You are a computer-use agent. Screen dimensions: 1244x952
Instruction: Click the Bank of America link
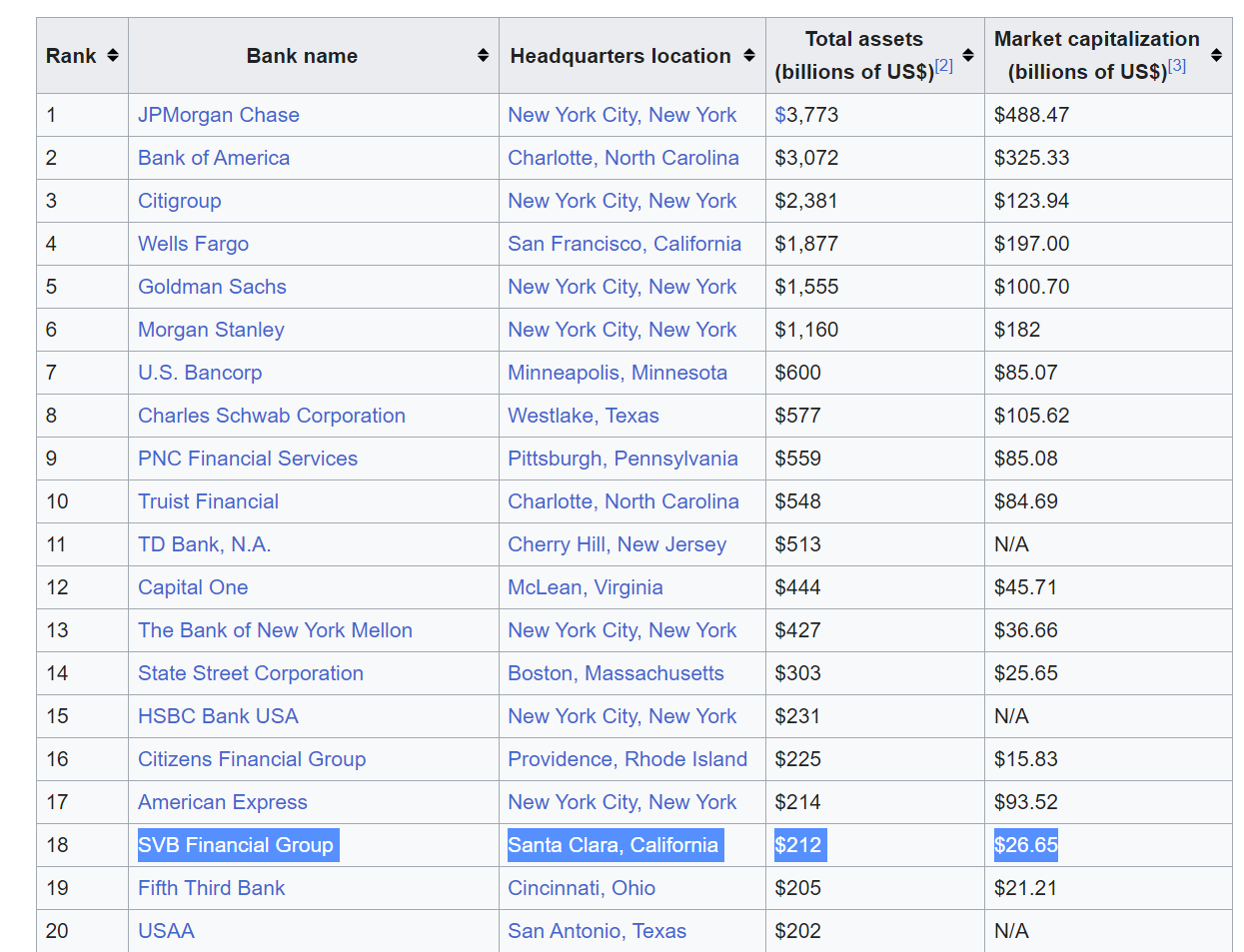pyautogui.click(x=214, y=158)
